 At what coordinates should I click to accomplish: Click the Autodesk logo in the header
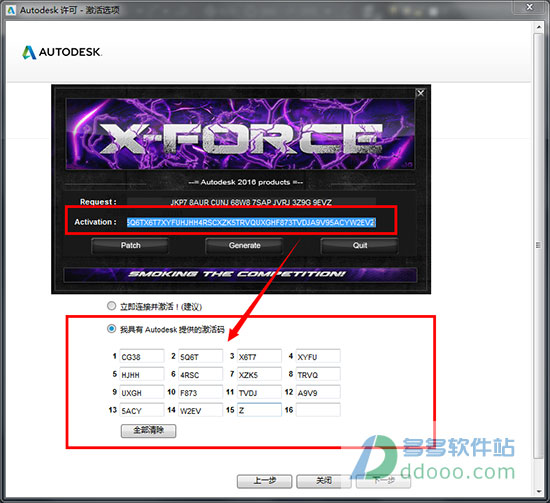pos(62,52)
